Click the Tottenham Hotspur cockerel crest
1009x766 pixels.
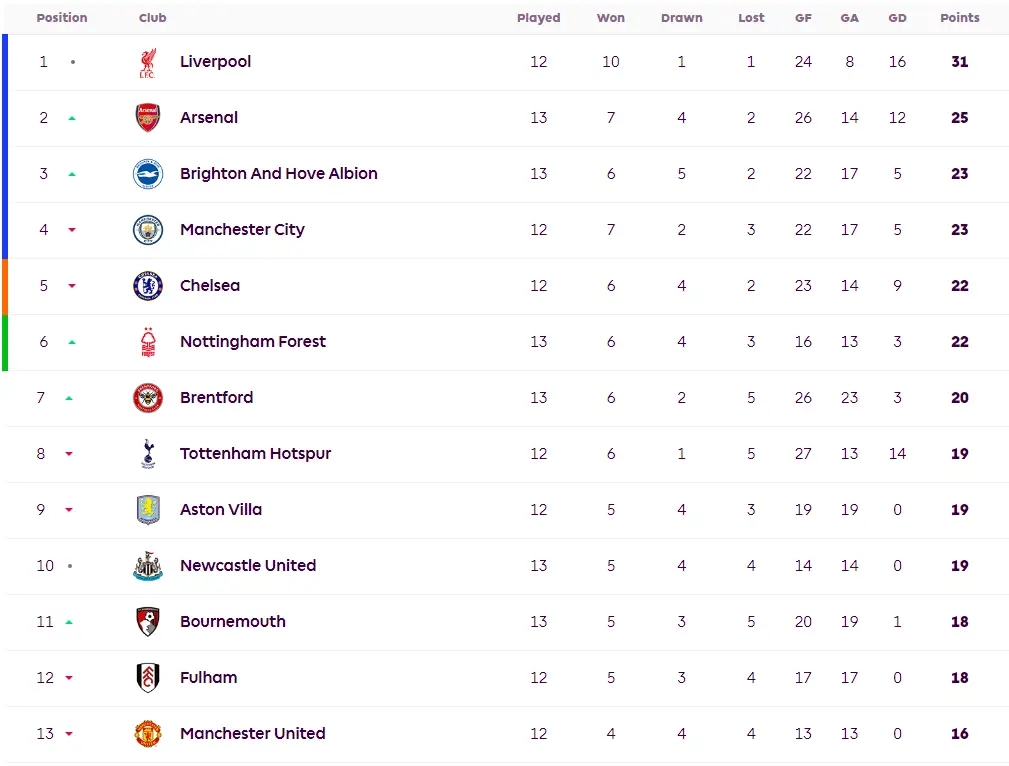pyautogui.click(x=148, y=454)
